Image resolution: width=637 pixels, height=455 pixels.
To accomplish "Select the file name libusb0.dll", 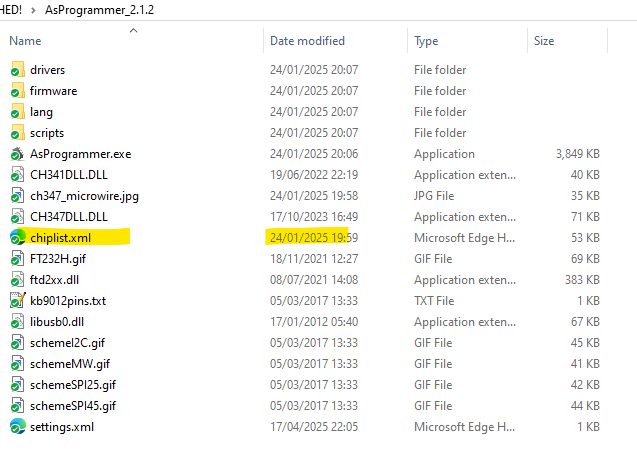I will click(57, 322).
